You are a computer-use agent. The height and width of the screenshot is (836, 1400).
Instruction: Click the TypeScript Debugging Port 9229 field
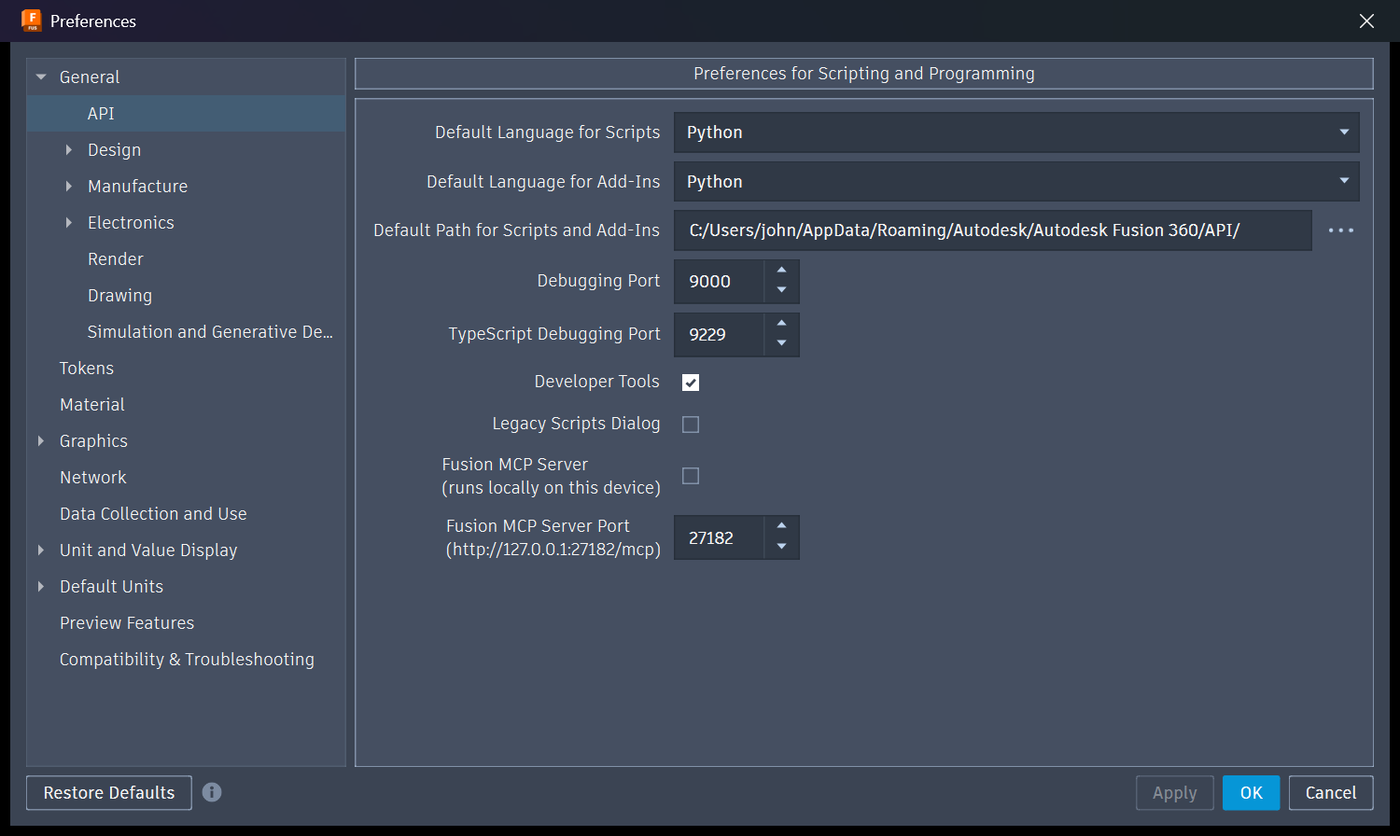click(719, 334)
